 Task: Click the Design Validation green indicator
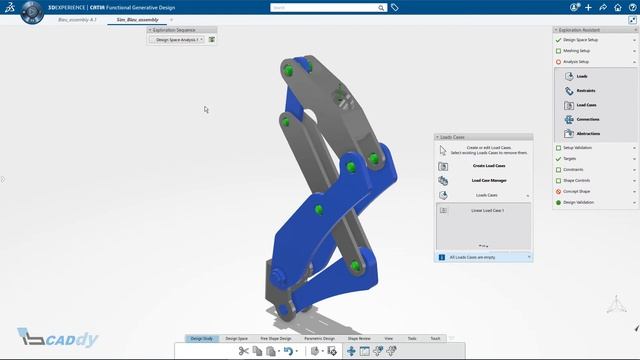tap(558, 202)
